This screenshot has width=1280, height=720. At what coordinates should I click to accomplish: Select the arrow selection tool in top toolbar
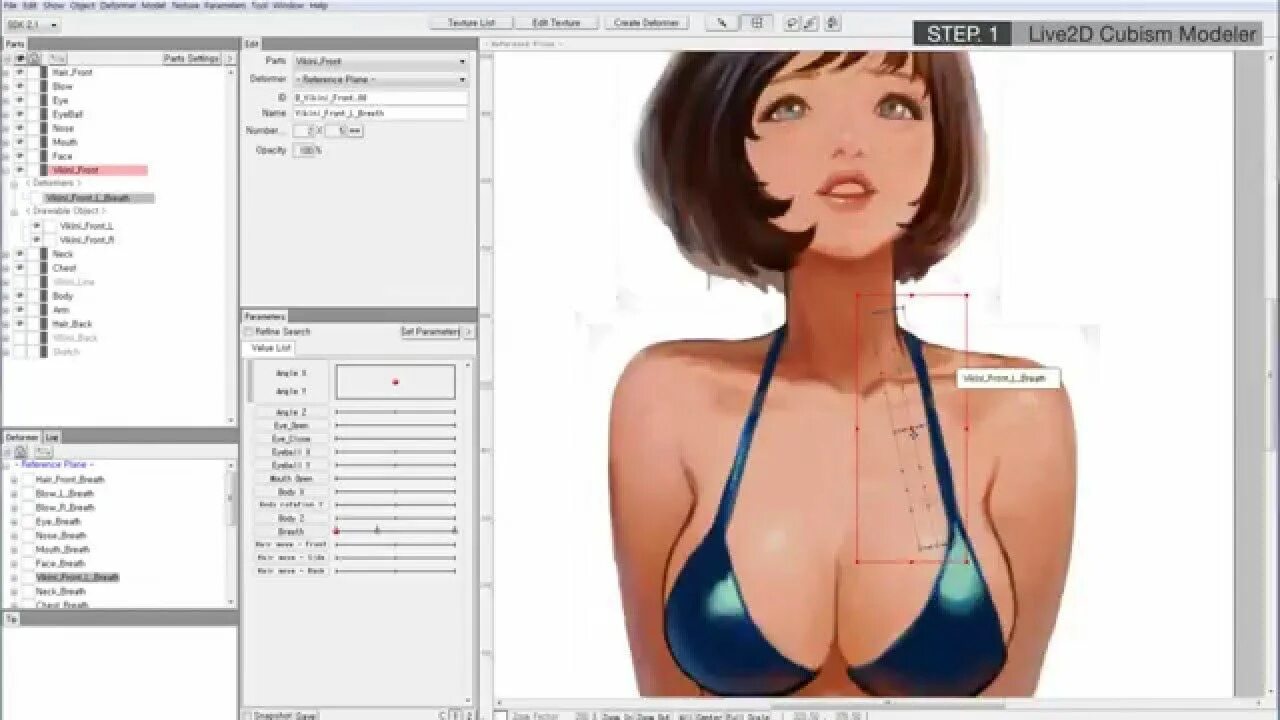tap(721, 22)
